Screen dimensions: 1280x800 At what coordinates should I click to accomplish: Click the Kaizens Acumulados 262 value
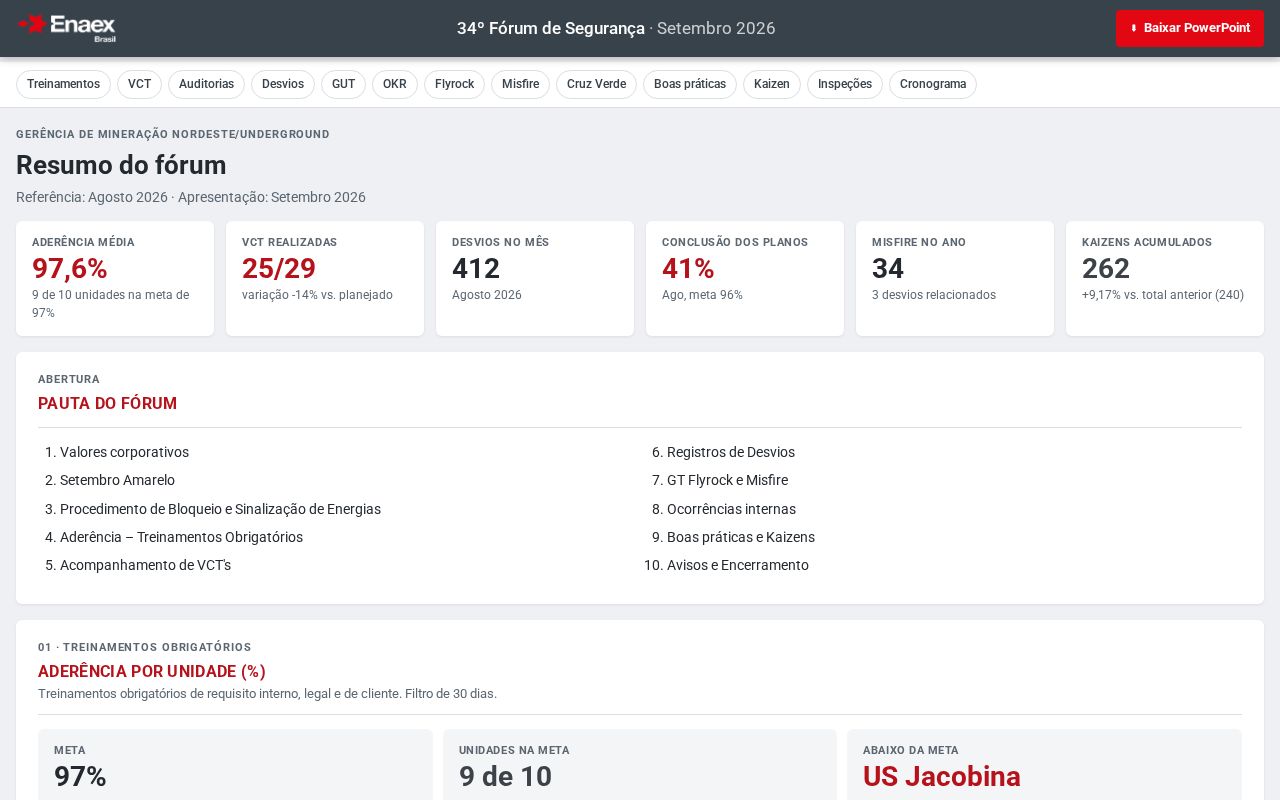pyautogui.click(x=1106, y=269)
